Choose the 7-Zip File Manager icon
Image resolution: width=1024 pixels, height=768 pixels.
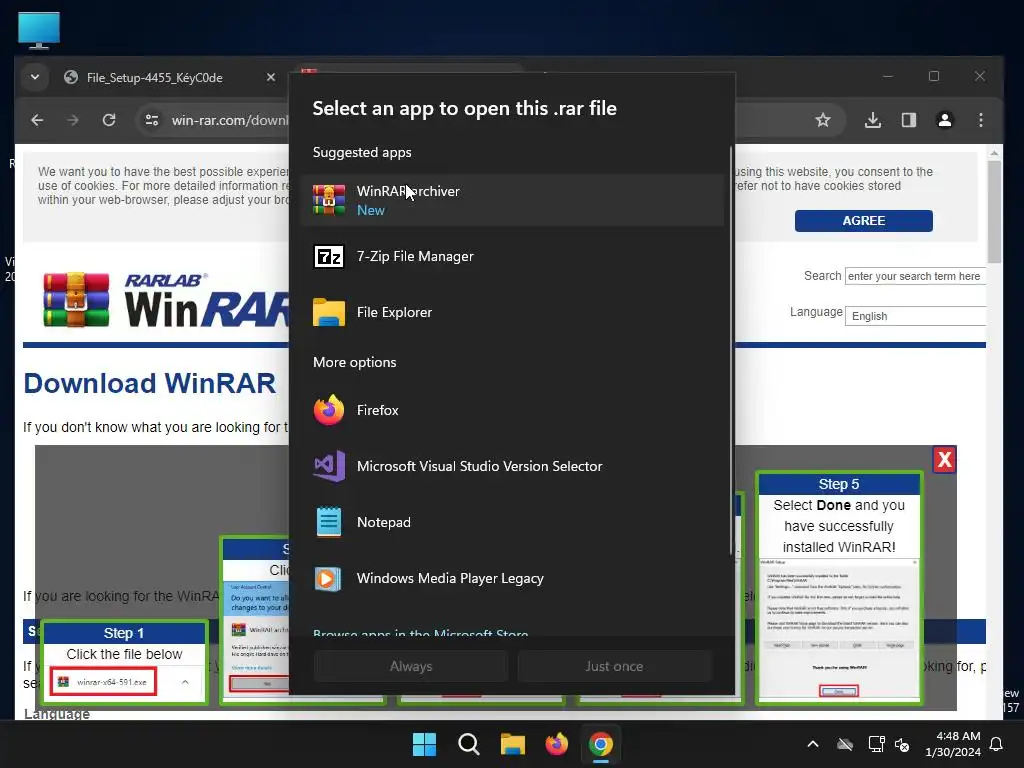click(x=328, y=257)
